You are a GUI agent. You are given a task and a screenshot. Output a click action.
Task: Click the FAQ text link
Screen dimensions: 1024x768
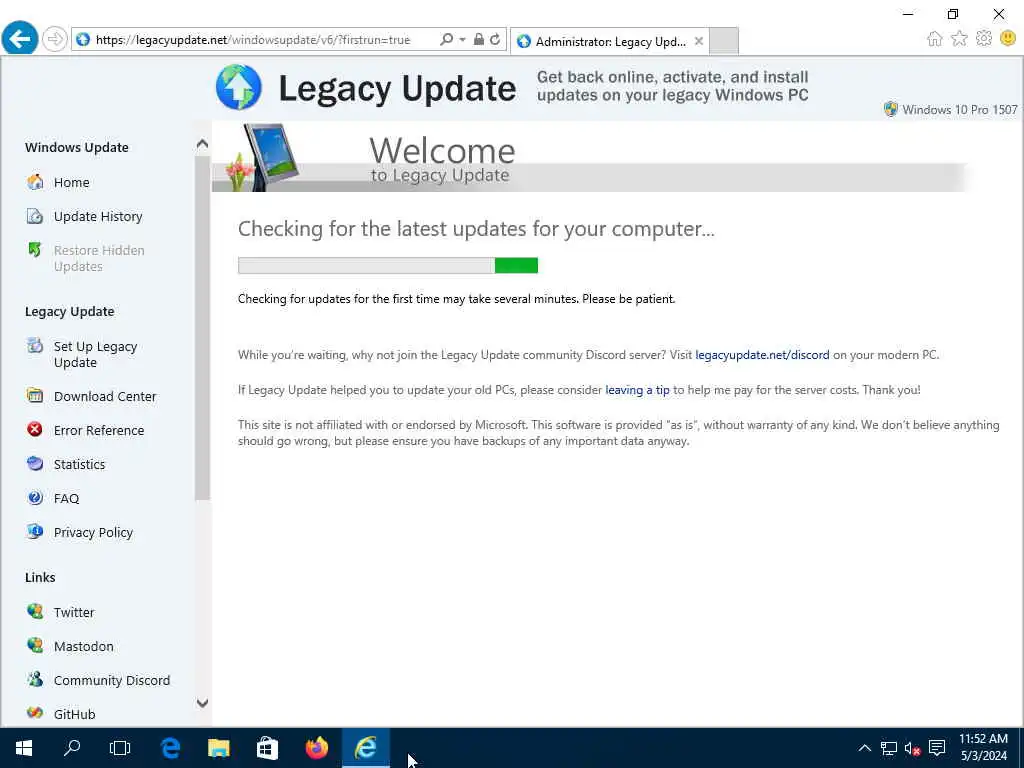[67, 498]
